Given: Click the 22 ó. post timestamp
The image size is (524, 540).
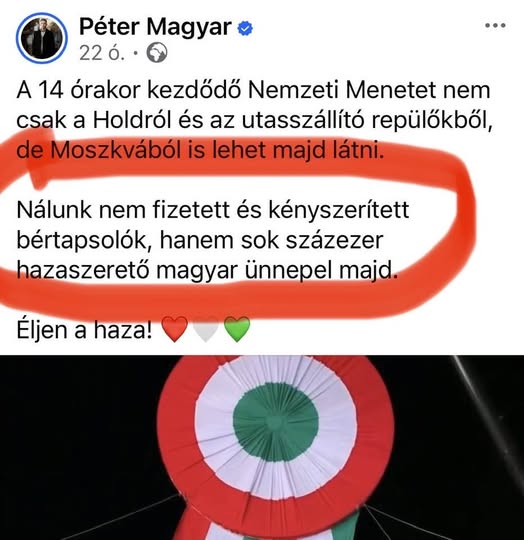Looking at the screenshot, I should 102,53.
